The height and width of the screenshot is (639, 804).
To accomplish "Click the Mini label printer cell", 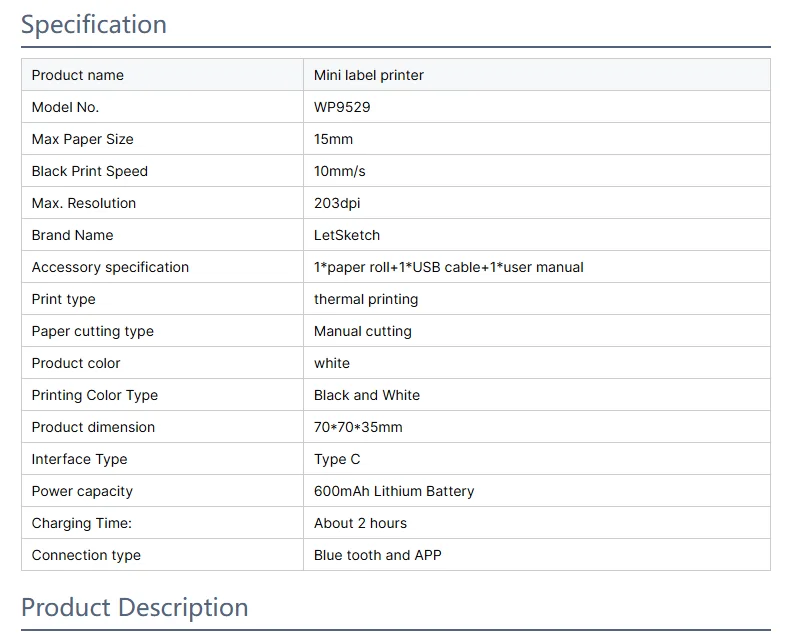I will [537, 75].
